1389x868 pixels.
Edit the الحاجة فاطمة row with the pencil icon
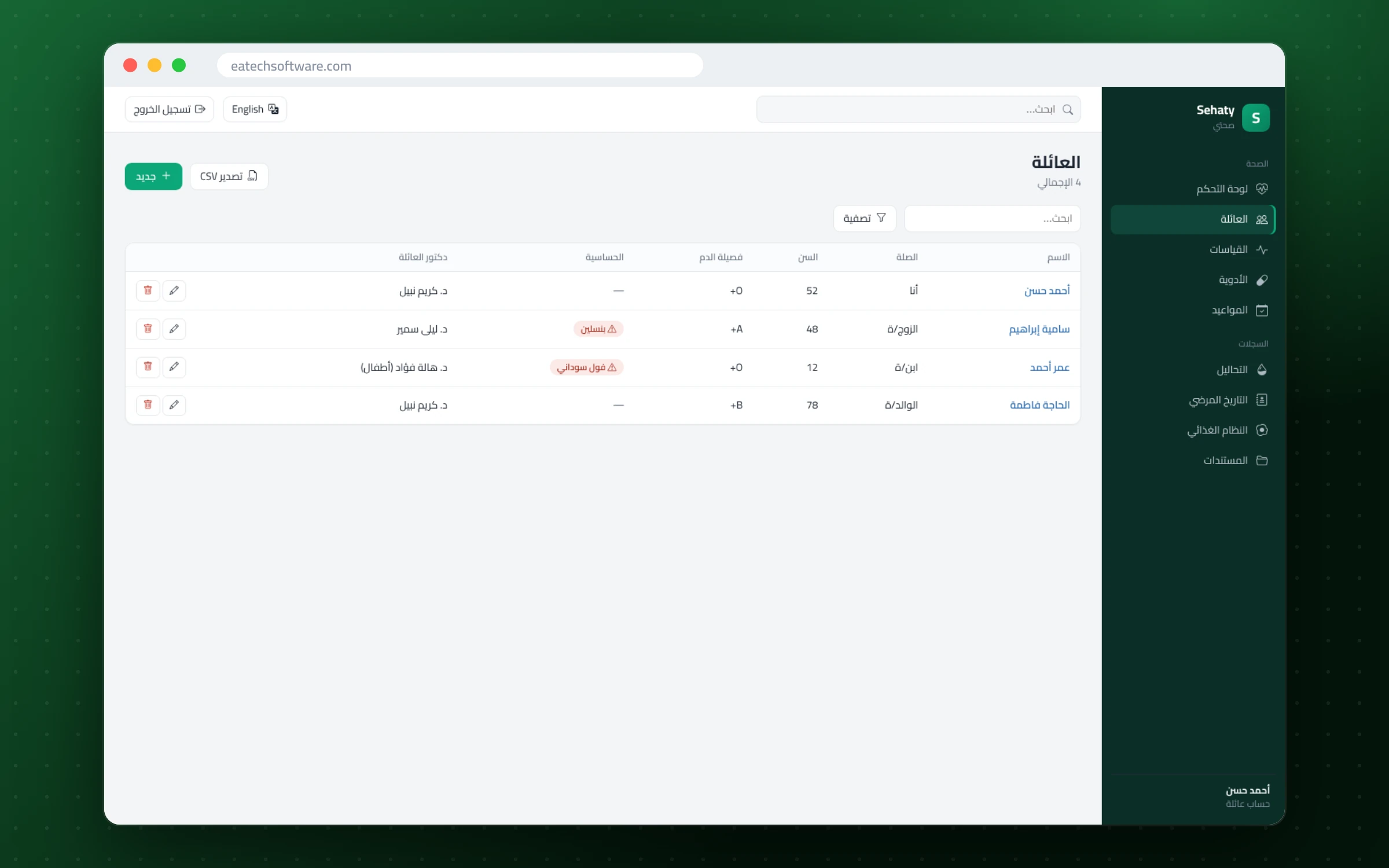(x=174, y=405)
